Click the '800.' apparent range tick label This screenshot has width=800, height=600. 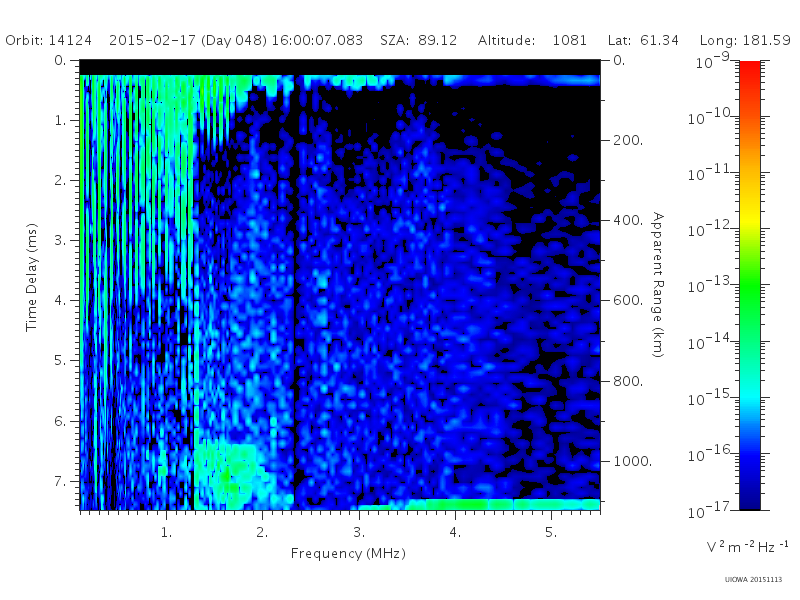628,381
